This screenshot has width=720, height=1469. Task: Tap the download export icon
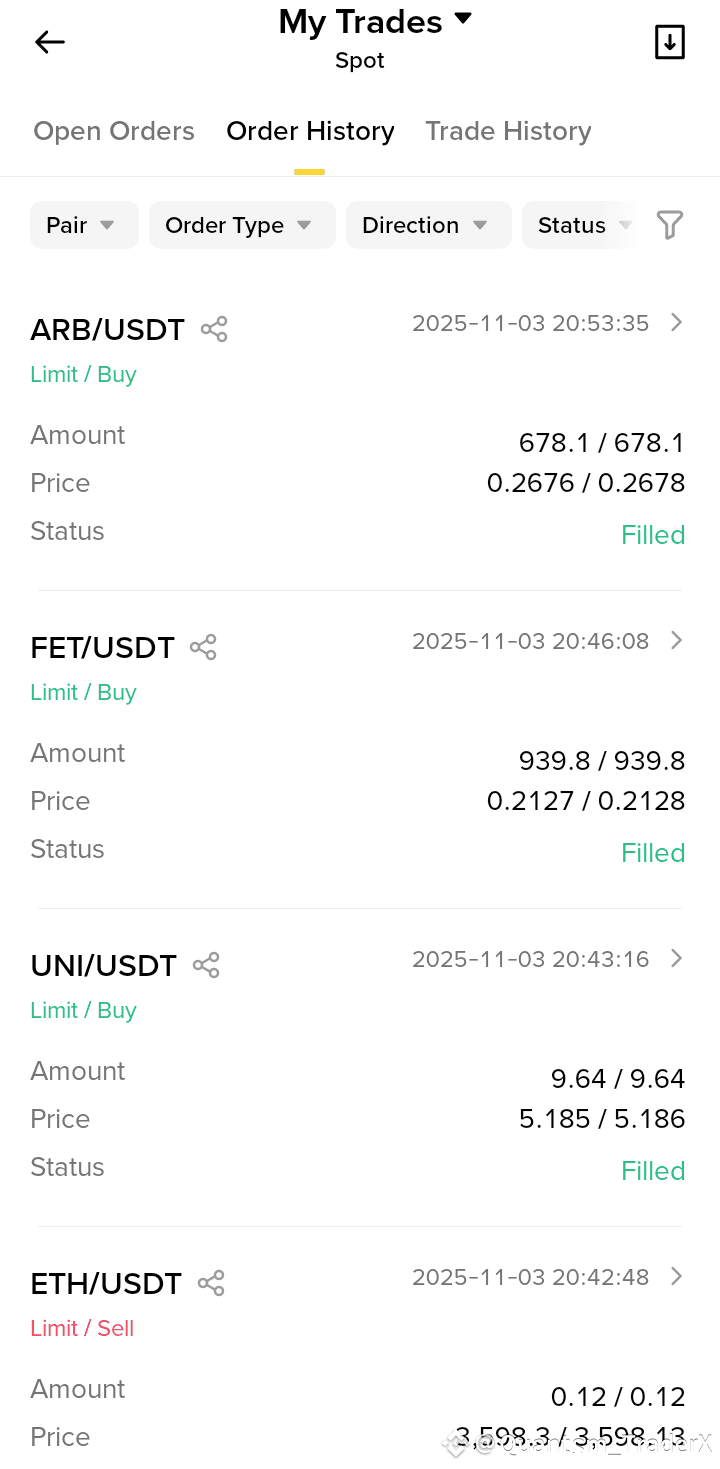click(669, 42)
